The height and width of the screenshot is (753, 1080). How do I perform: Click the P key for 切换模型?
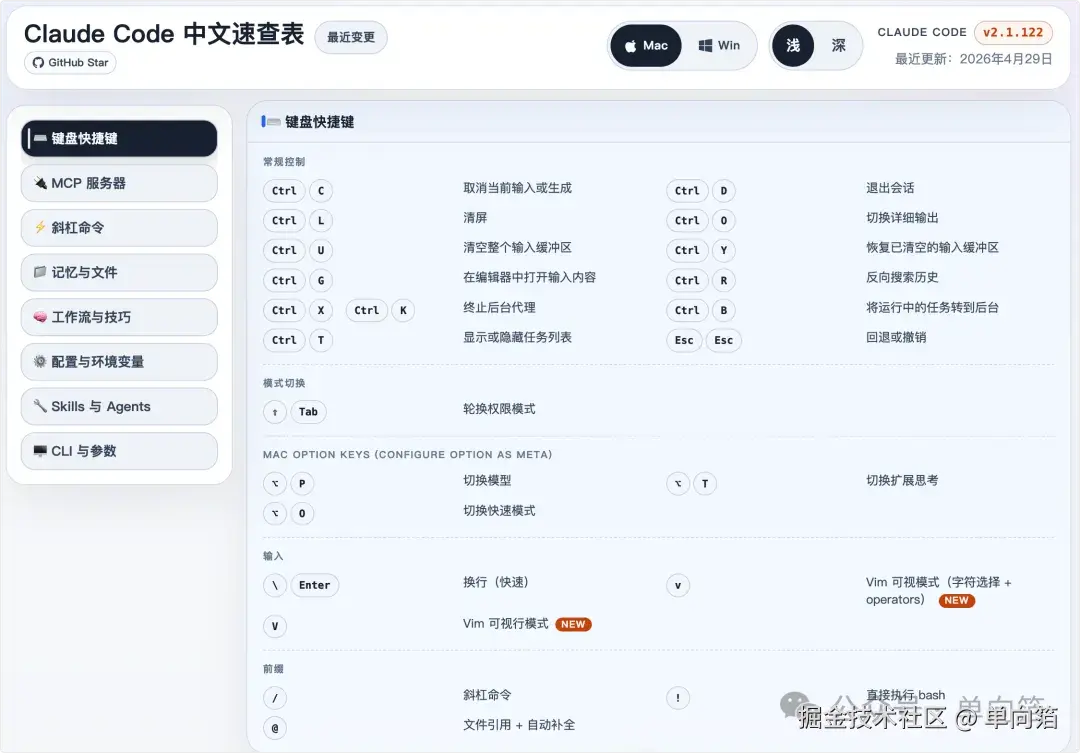302,484
